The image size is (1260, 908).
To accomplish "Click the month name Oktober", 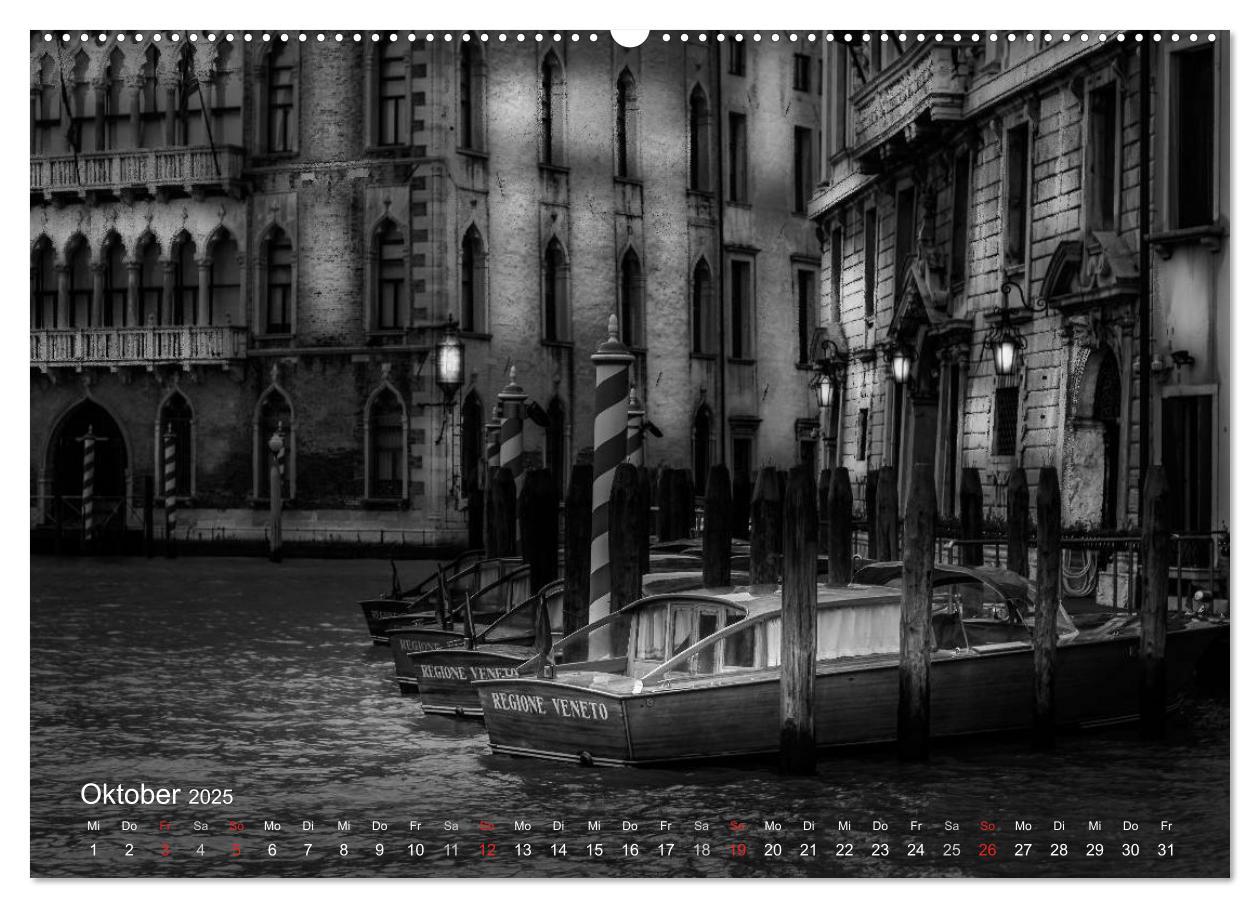I will point(130,795).
